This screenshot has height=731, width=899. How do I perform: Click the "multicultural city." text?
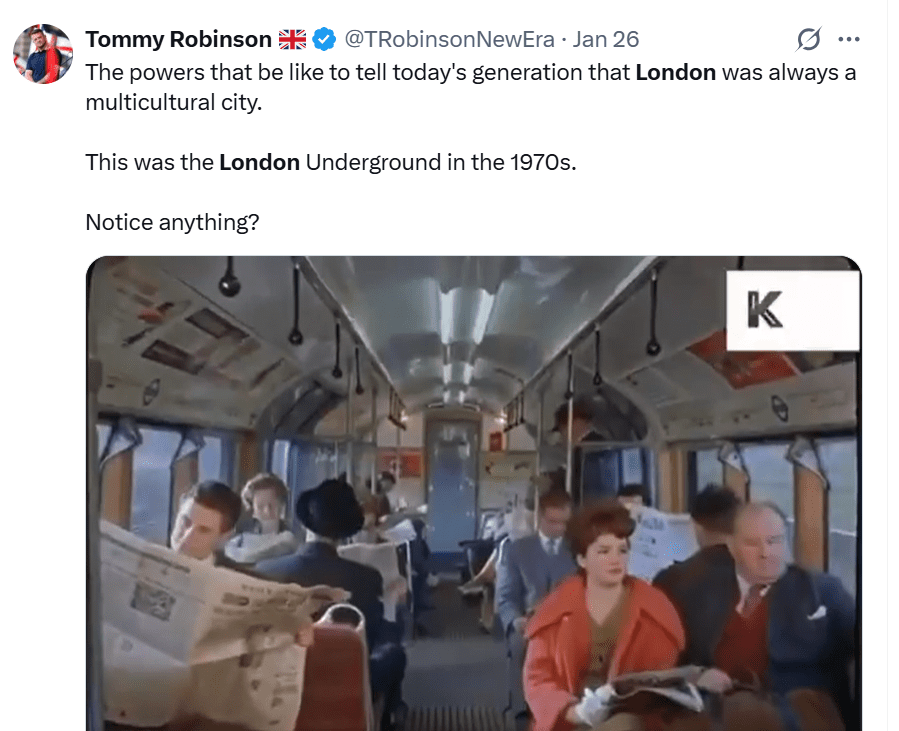click(x=172, y=103)
